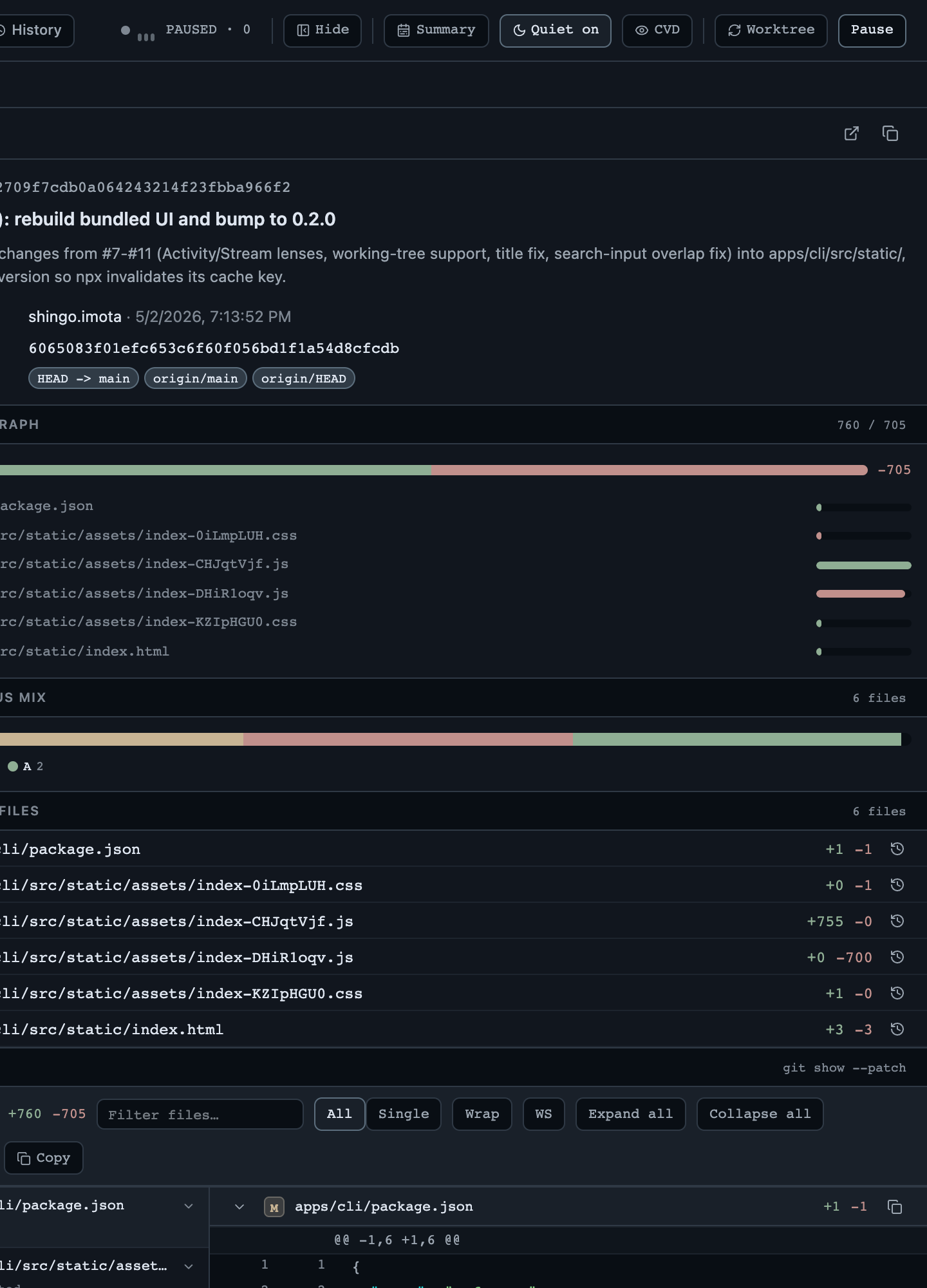Image resolution: width=927 pixels, height=1288 pixels.
Task: Collapse the apps/cli/package.json diff chevron
Action: click(x=239, y=1207)
